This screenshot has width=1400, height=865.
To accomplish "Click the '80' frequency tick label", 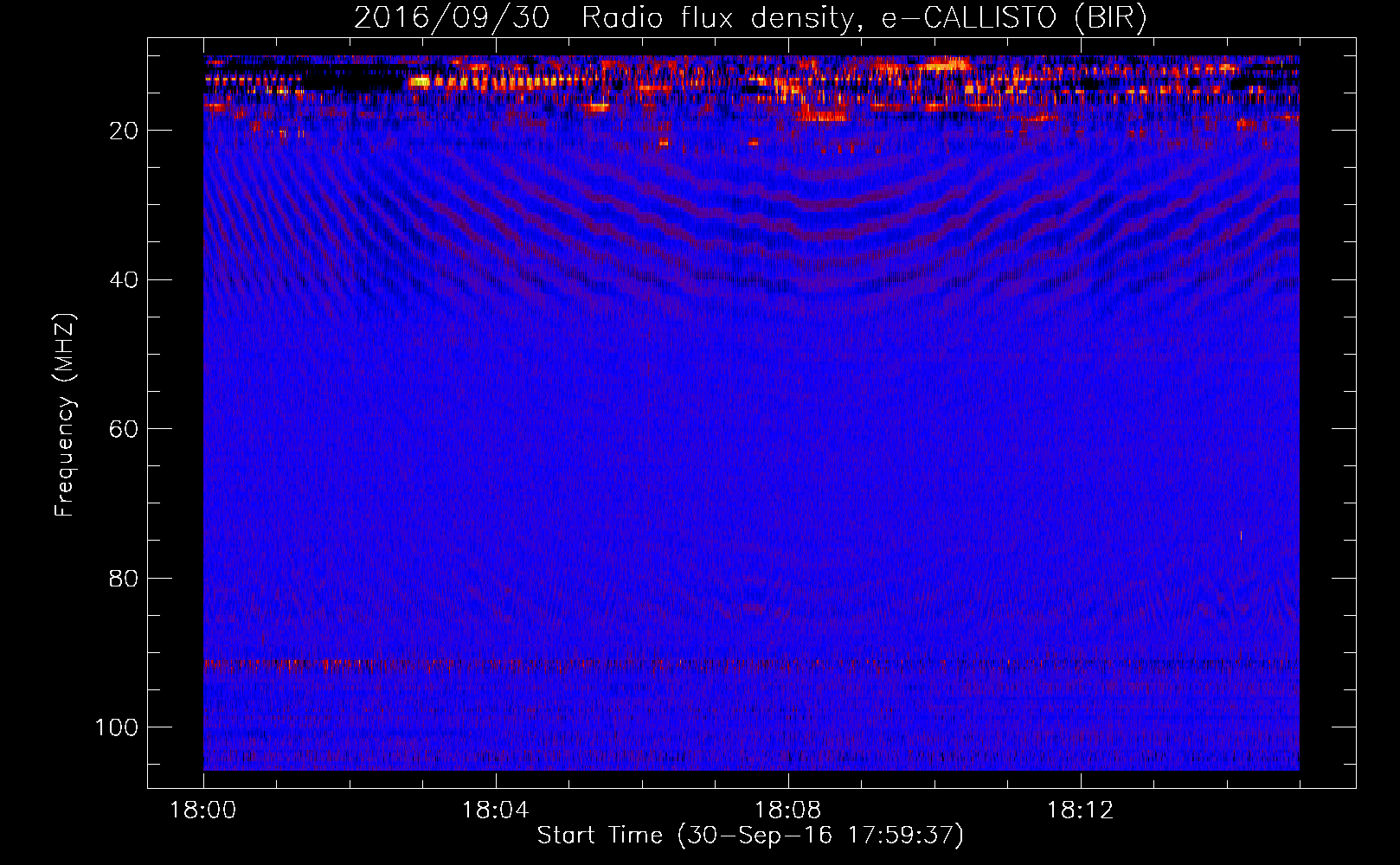I will pos(124,579).
